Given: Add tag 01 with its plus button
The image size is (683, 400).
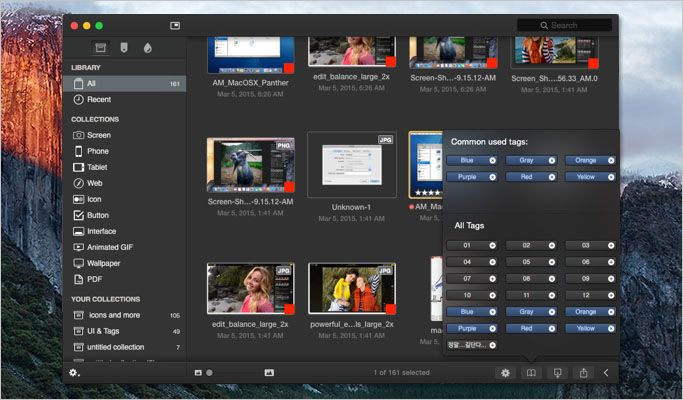Looking at the screenshot, I should (493, 245).
